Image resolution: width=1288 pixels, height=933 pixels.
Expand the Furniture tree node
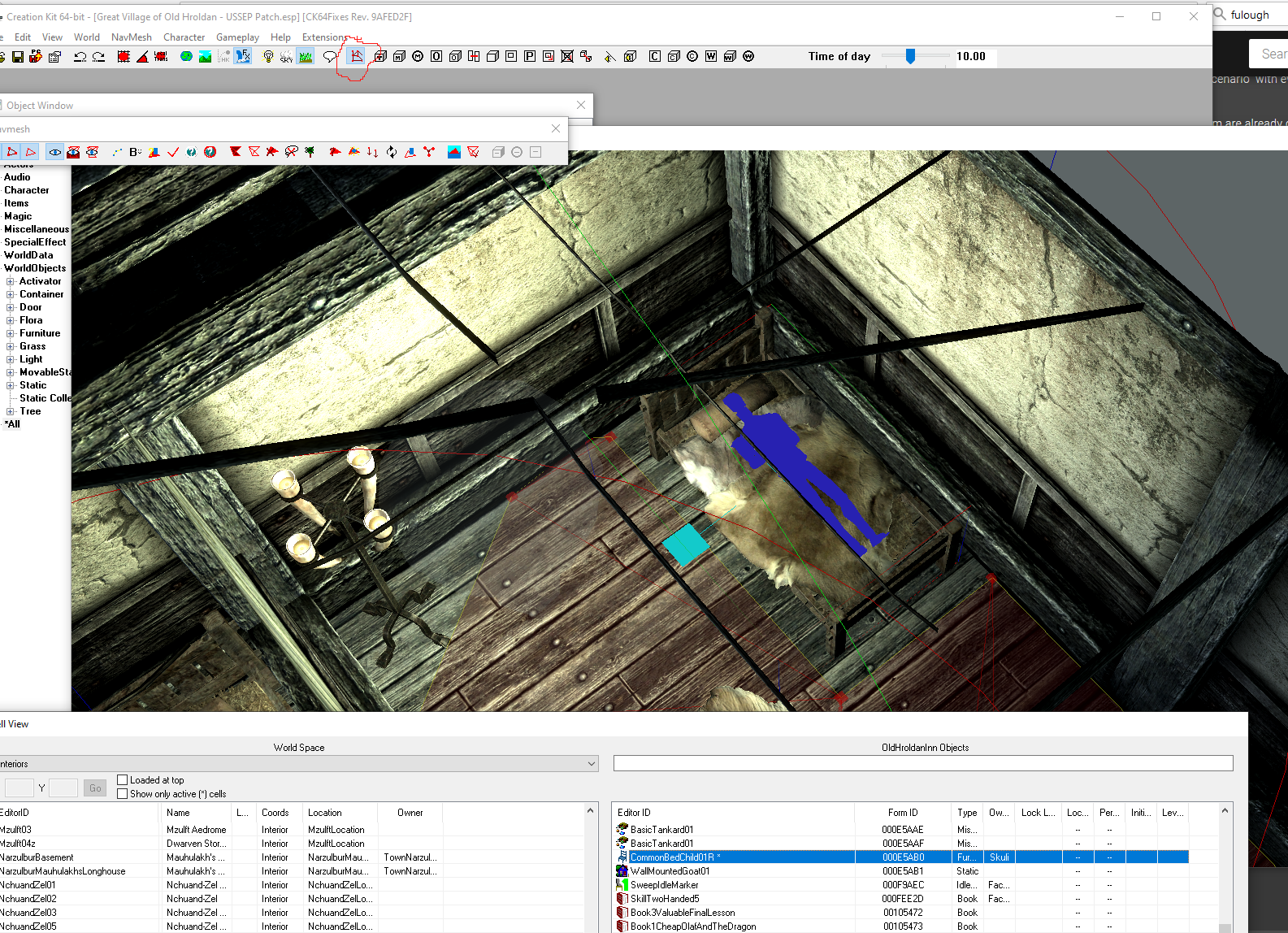(x=11, y=333)
